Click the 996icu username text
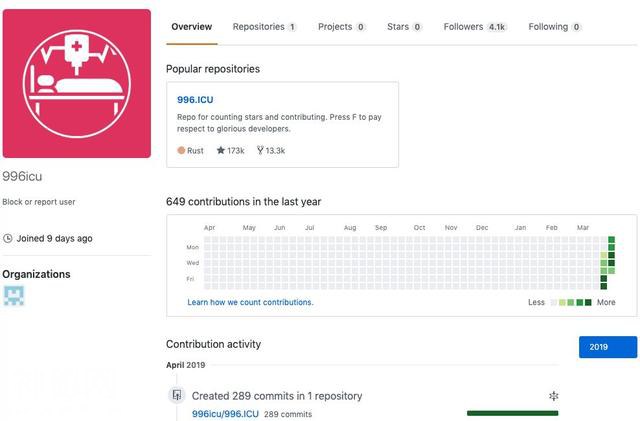This screenshot has width=640, height=421. click(x=22, y=176)
